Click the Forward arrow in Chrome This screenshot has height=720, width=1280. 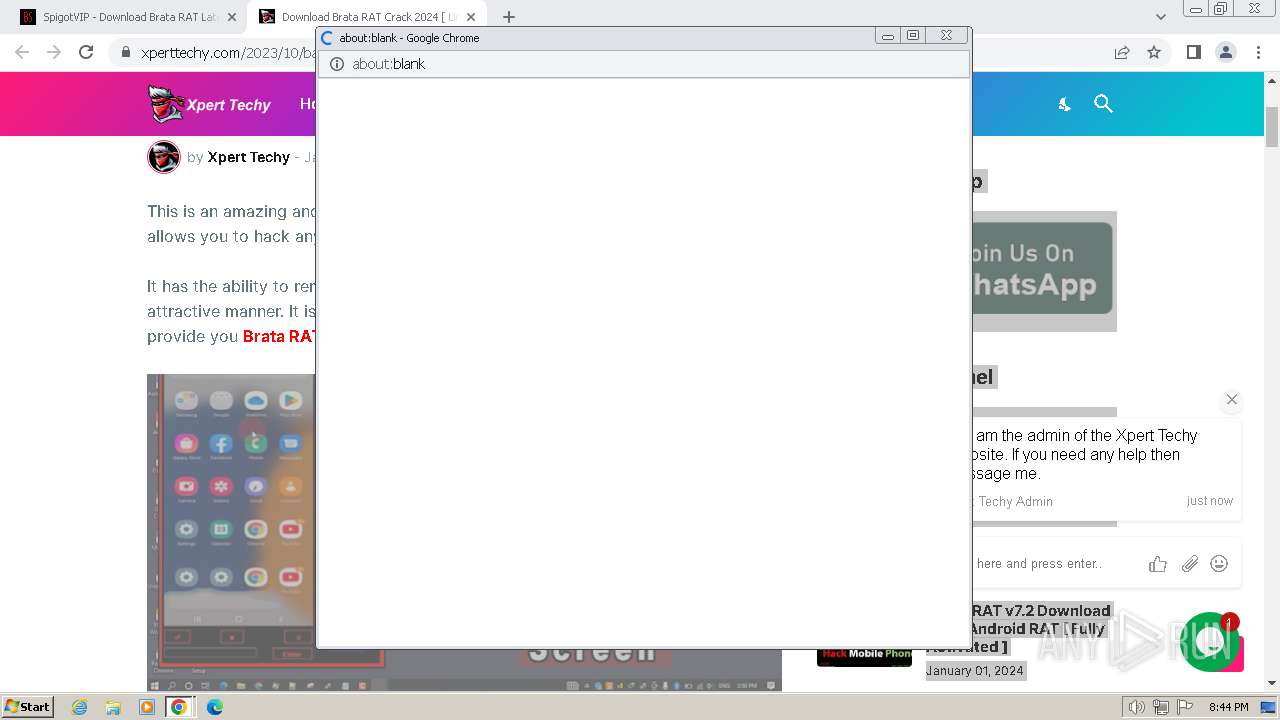54,52
